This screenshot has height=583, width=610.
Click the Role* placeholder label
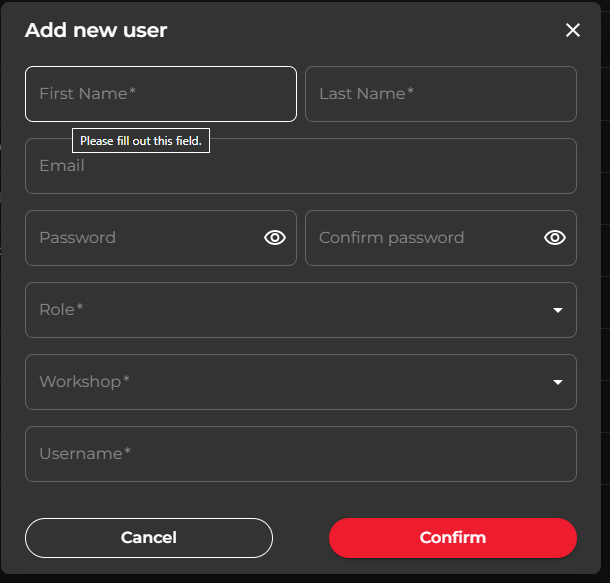point(61,310)
